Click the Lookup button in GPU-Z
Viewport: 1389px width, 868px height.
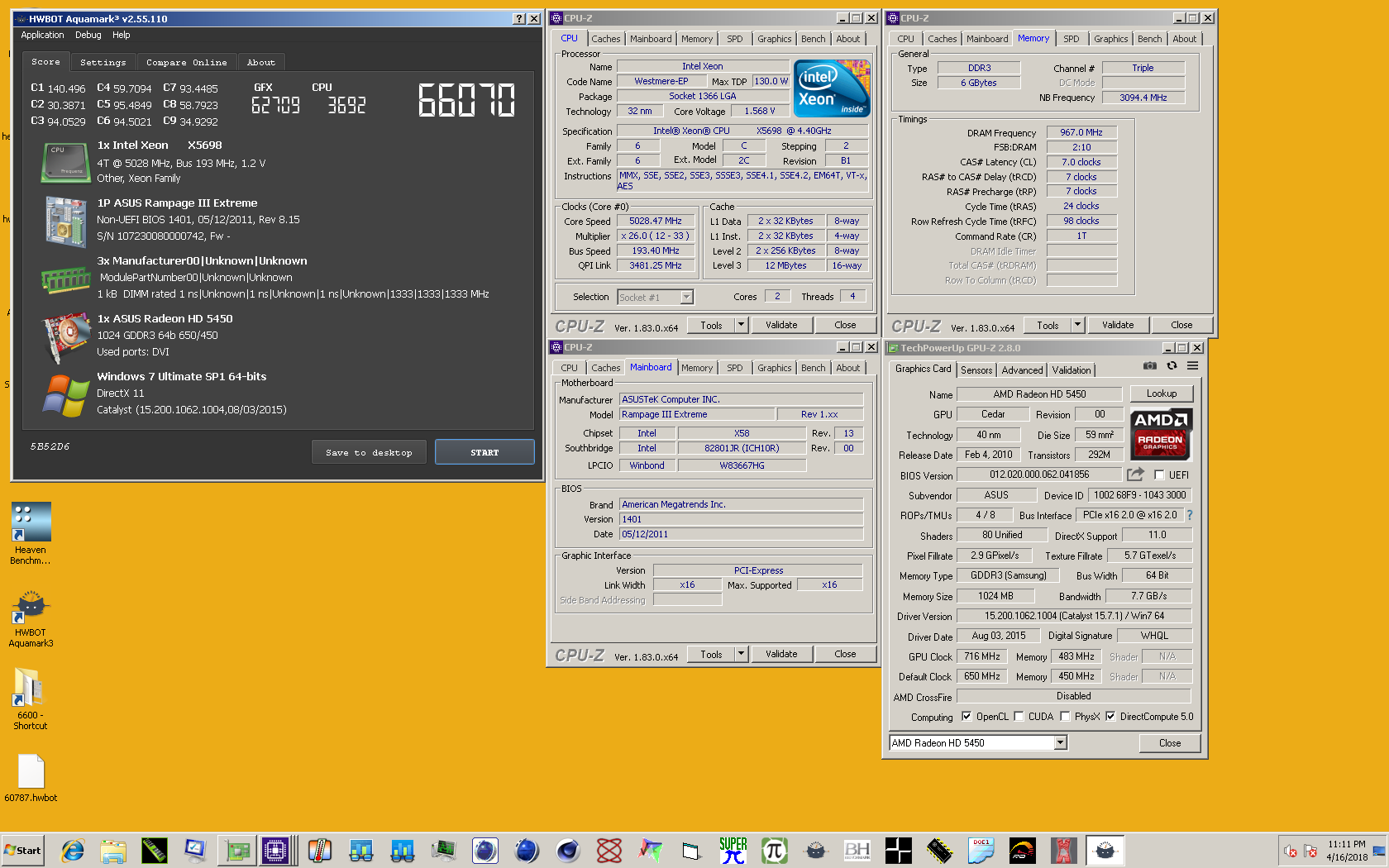[1162, 393]
